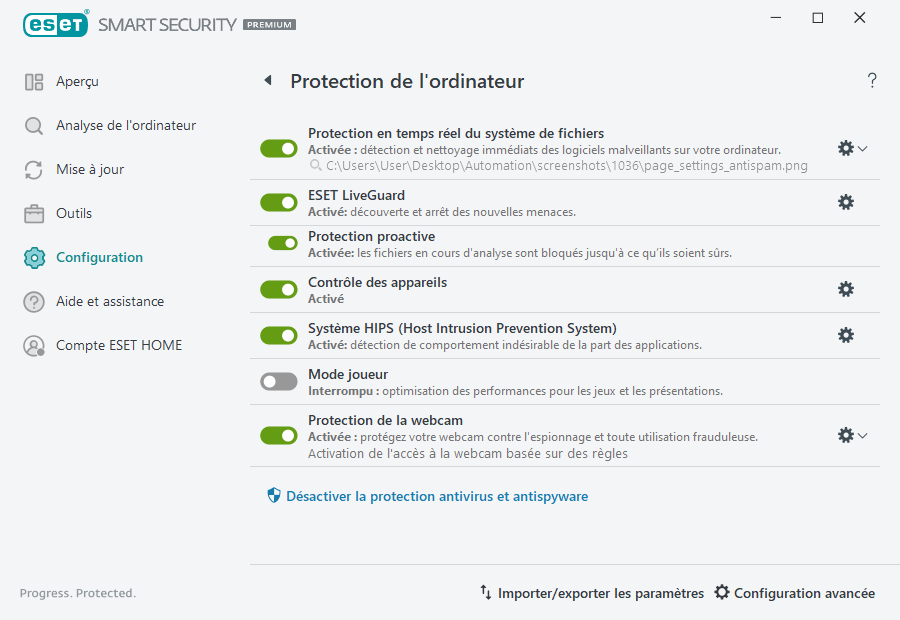Click the back arrow to collapse this page

[267, 81]
